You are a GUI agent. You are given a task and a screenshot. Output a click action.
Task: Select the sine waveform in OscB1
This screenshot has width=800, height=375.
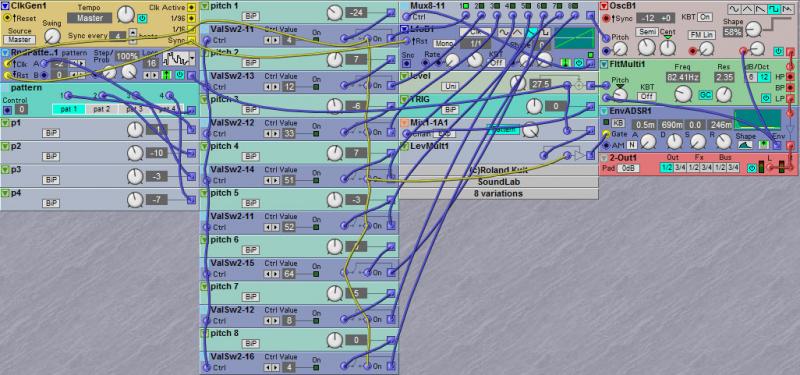click(x=734, y=9)
